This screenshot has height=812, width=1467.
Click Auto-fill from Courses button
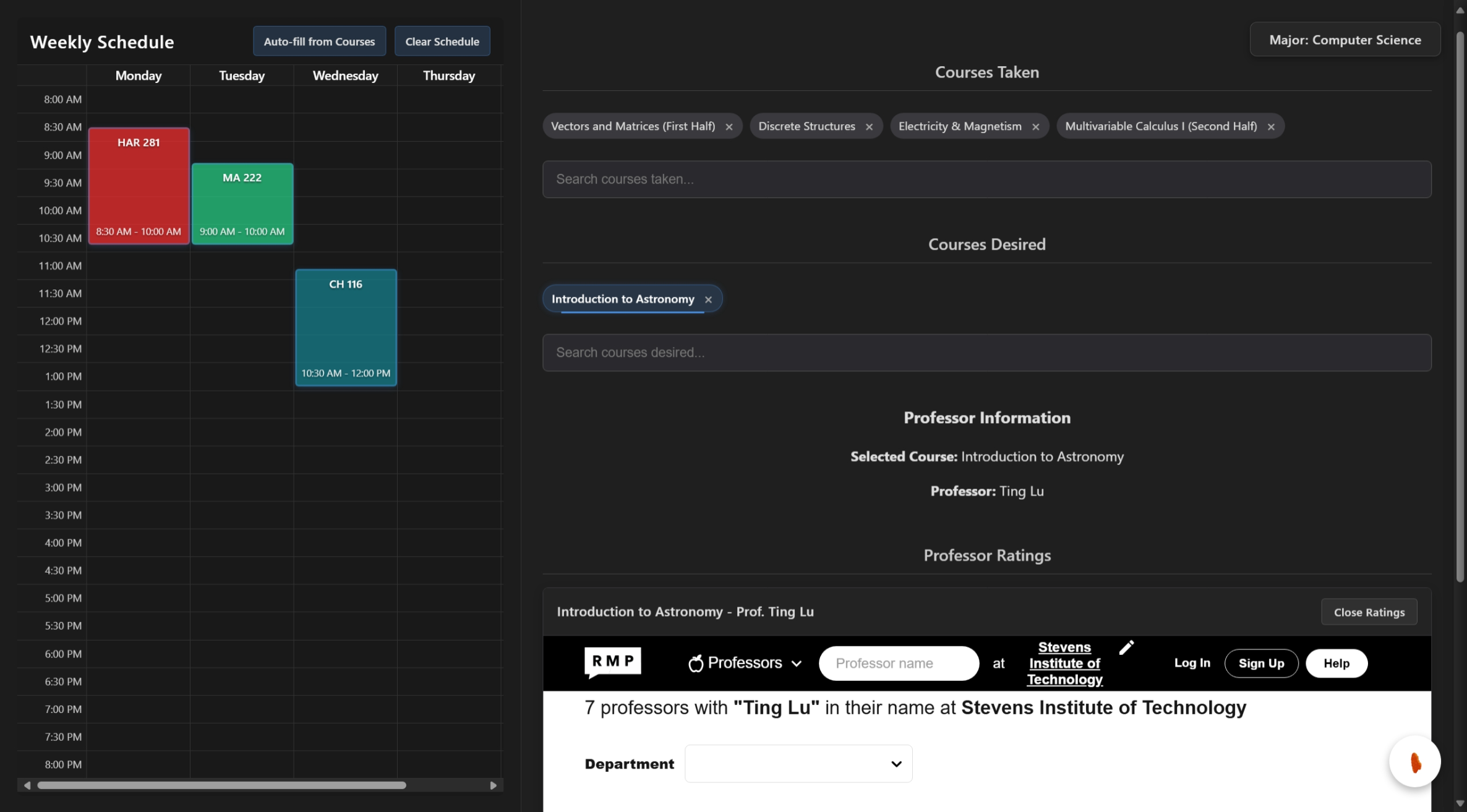pyautogui.click(x=319, y=41)
